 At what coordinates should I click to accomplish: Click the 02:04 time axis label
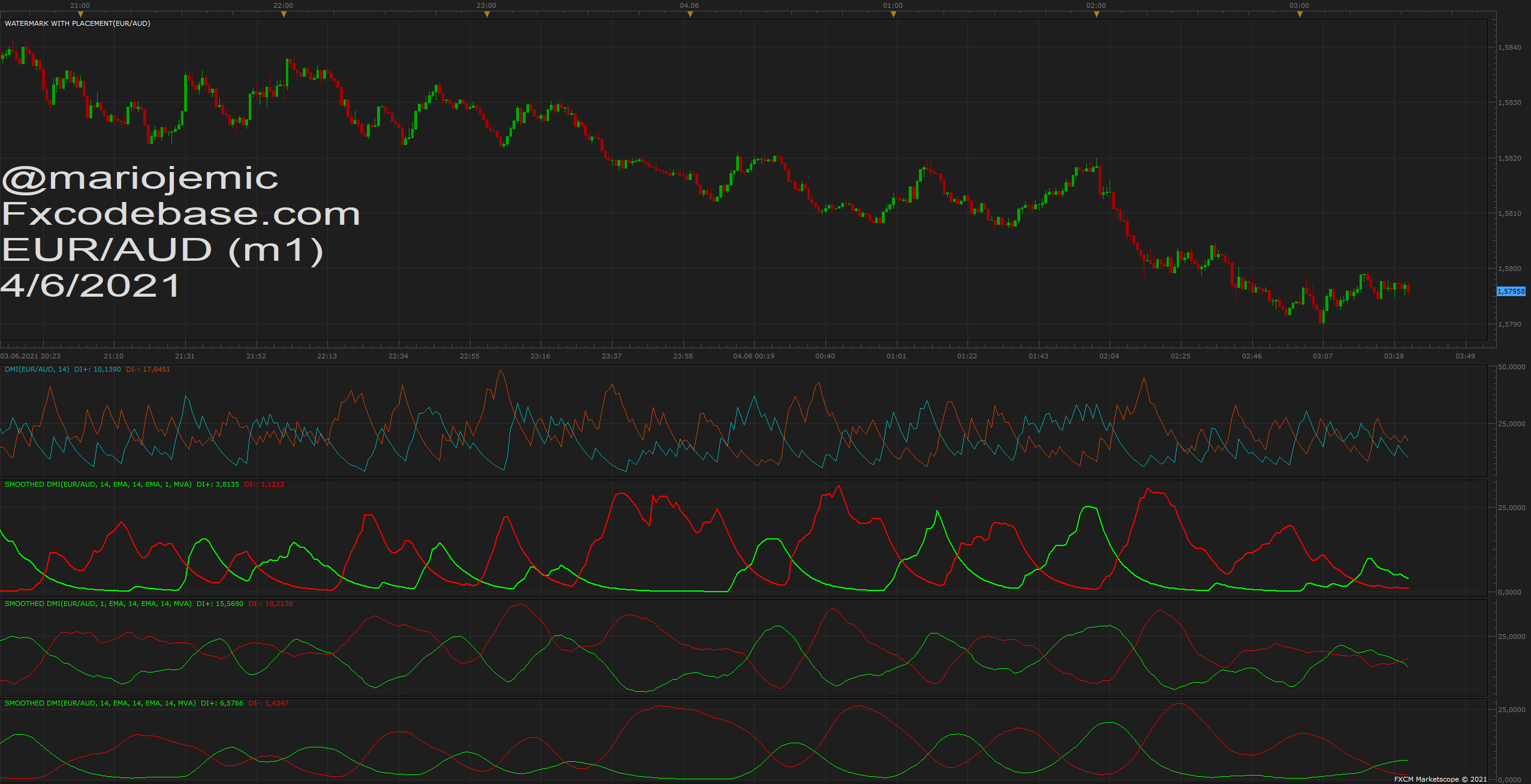(x=1109, y=356)
